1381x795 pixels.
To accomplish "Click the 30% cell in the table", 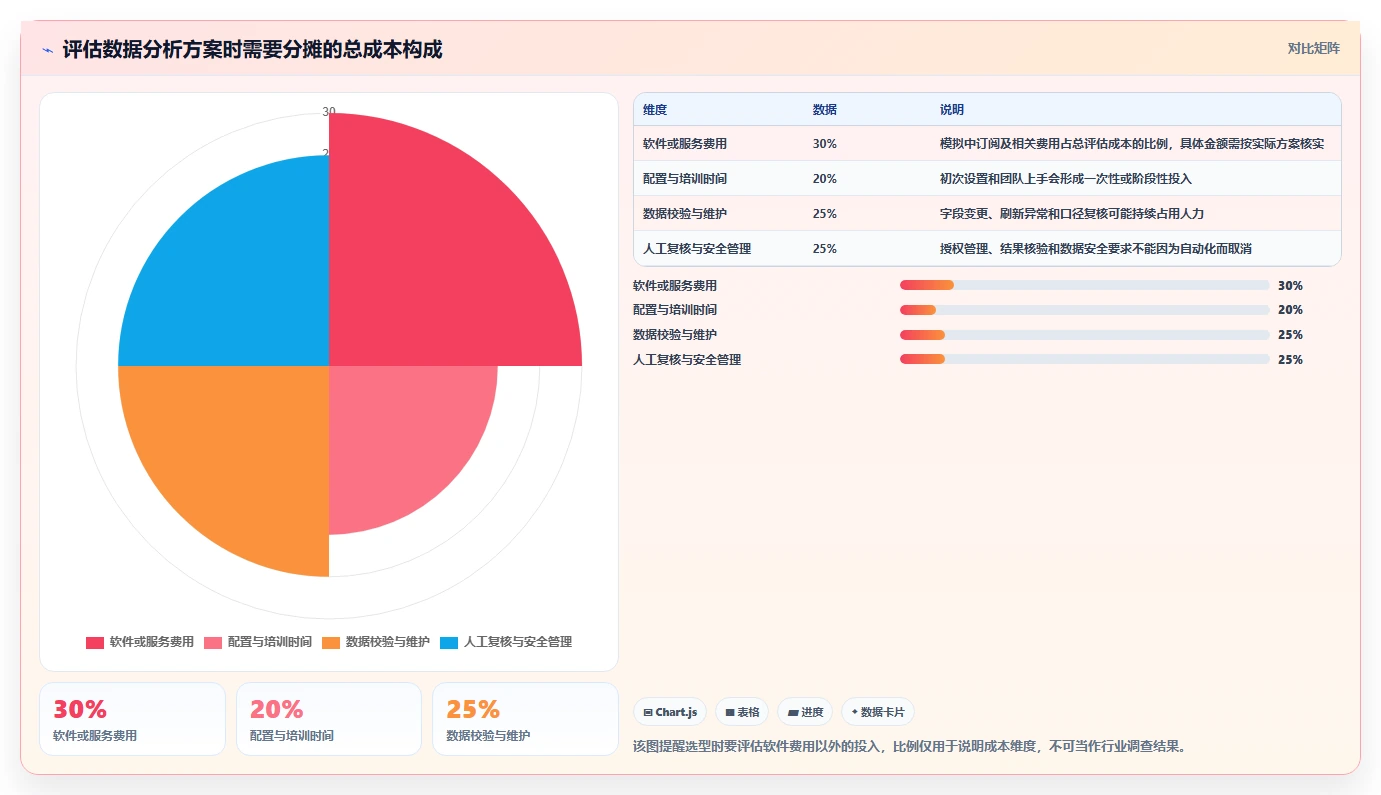I will click(825, 144).
